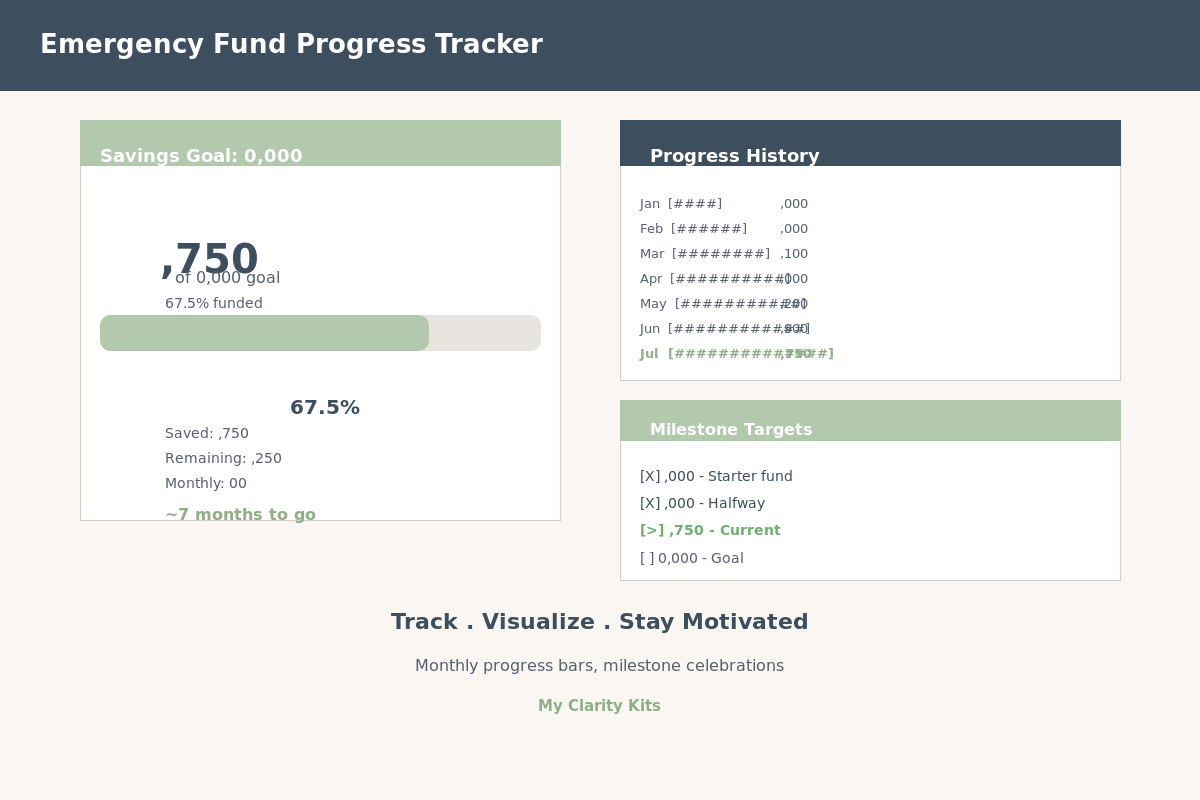Tick the empty Goal milestone checkbox
The height and width of the screenshot is (800, 1200).
(x=647, y=559)
